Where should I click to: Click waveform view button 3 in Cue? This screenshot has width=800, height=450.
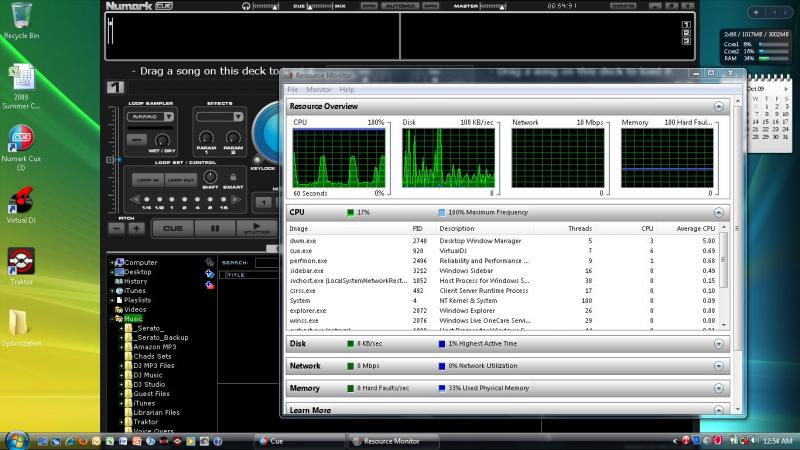(686, 41)
